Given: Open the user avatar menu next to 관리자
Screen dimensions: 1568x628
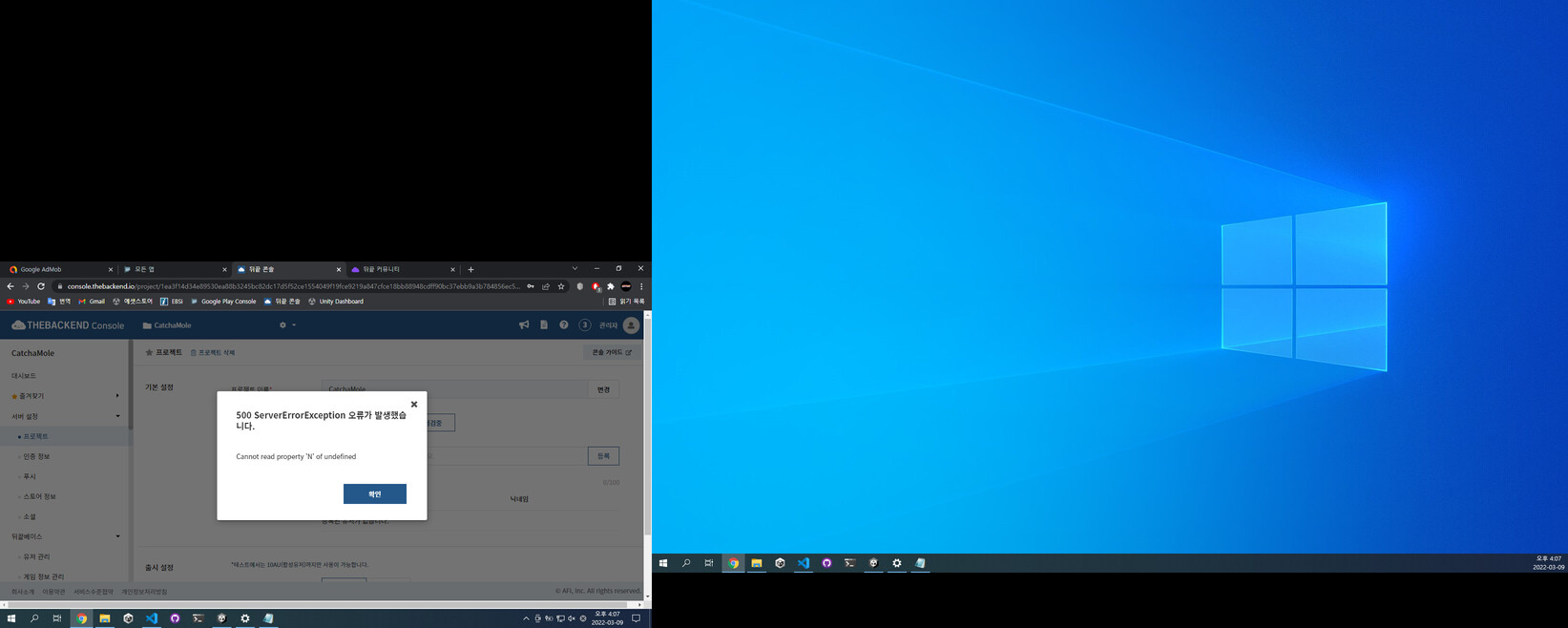Looking at the screenshot, I should [631, 325].
